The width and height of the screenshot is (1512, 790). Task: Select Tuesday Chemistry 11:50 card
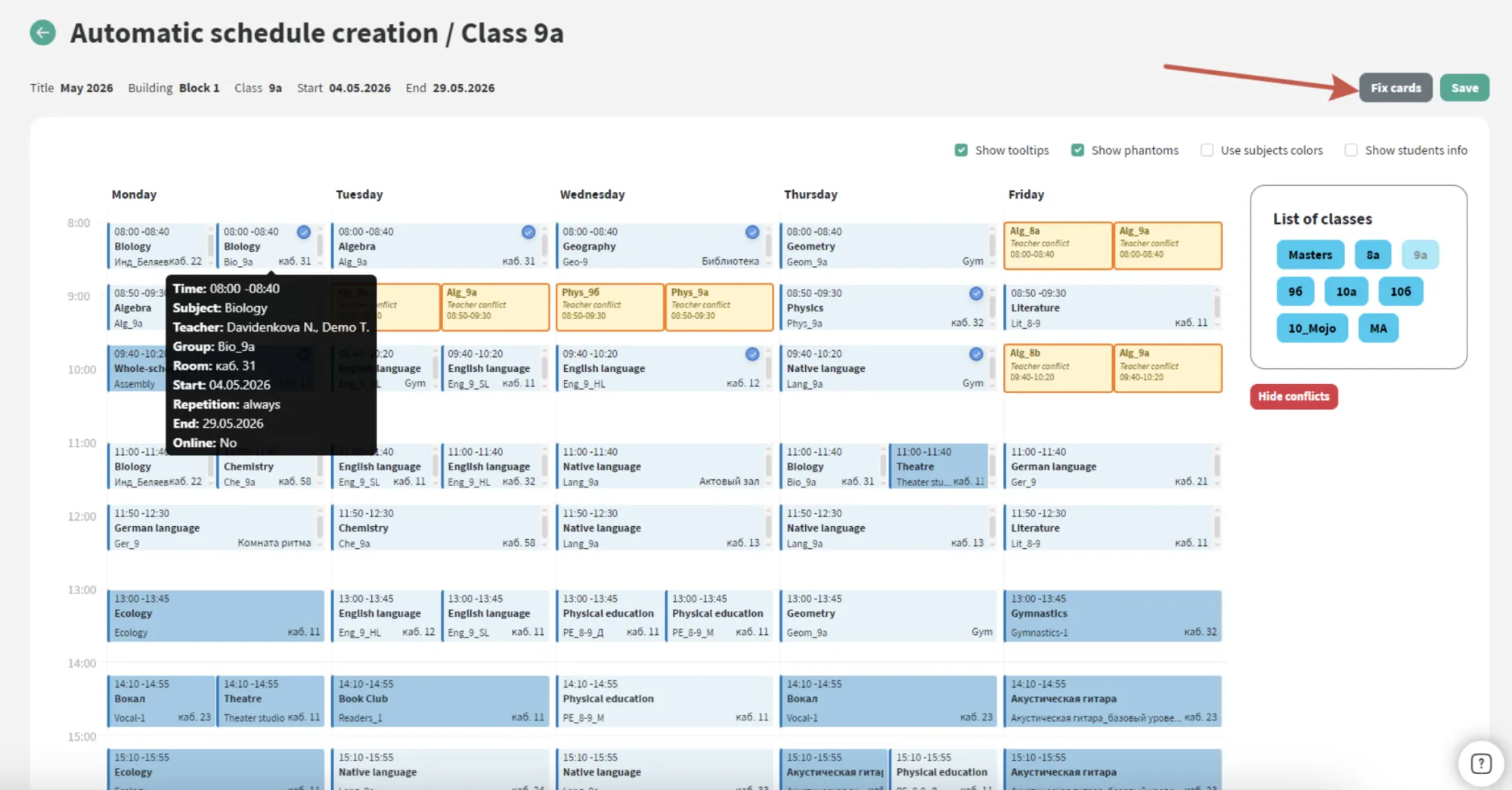point(440,528)
